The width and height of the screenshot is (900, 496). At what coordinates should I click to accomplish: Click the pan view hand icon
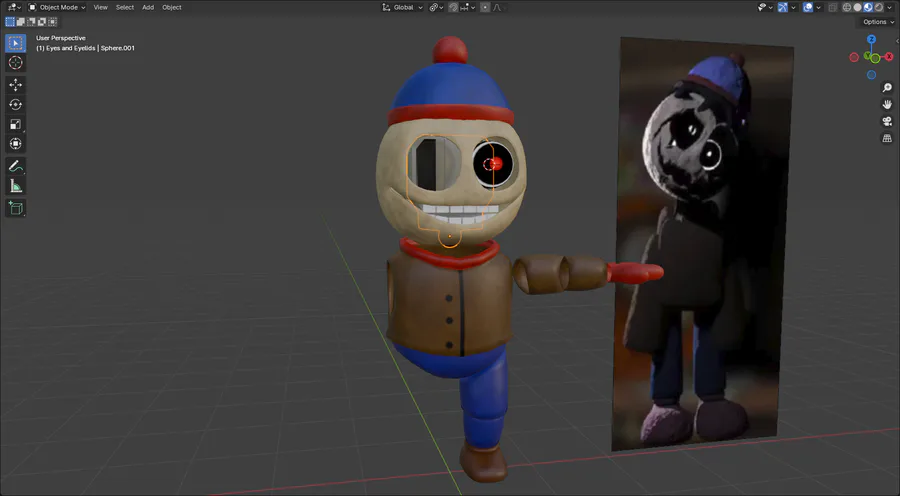pyautogui.click(x=887, y=104)
